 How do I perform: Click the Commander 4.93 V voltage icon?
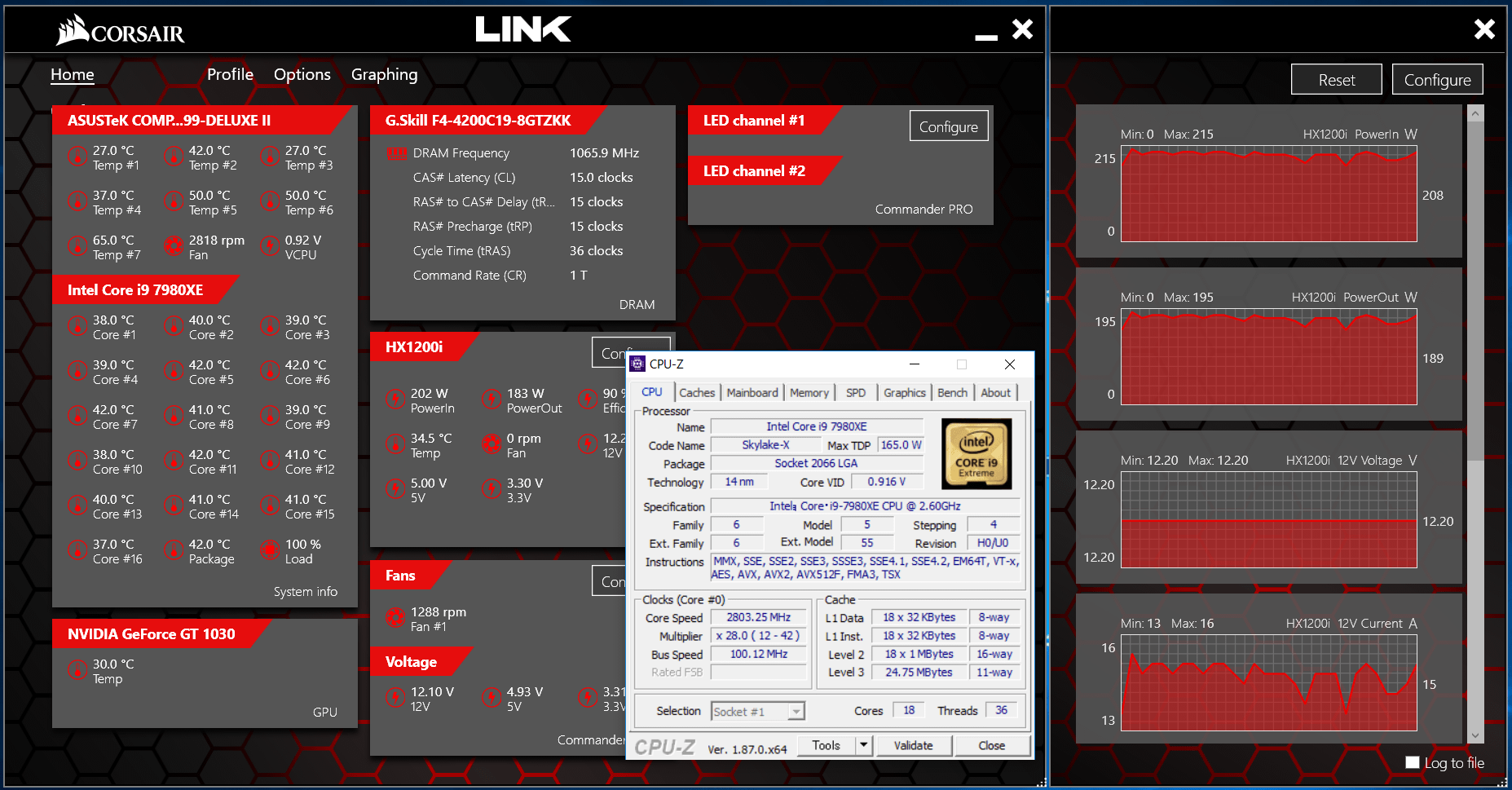tap(492, 697)
